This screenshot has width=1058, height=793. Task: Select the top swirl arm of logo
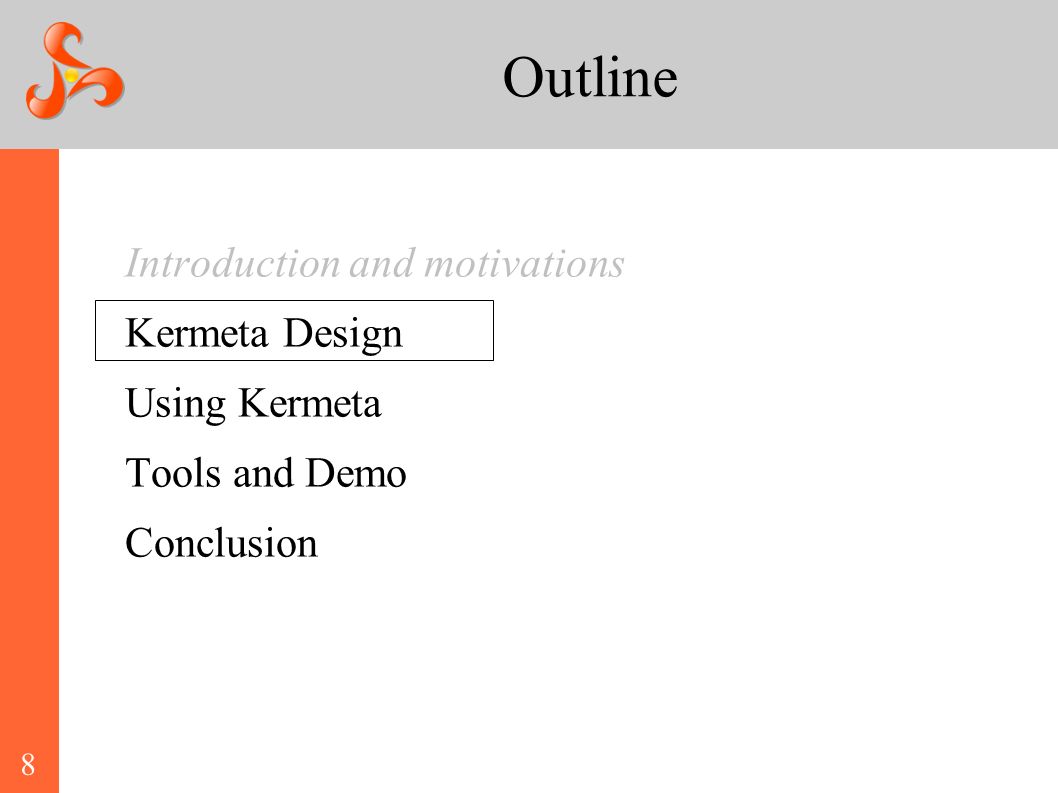63,42
